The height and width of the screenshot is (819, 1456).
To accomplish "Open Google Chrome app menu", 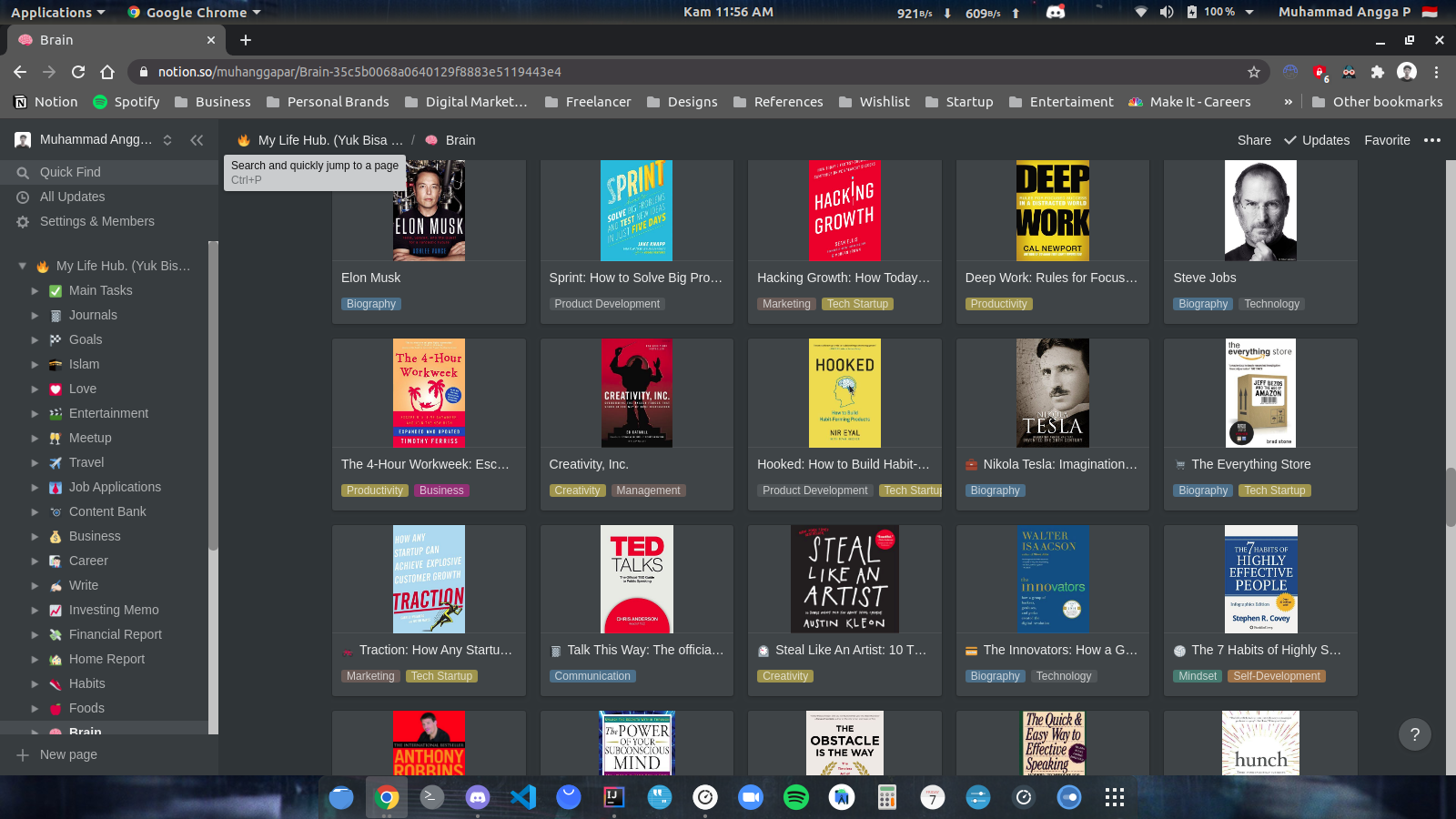I will point(195,12).
